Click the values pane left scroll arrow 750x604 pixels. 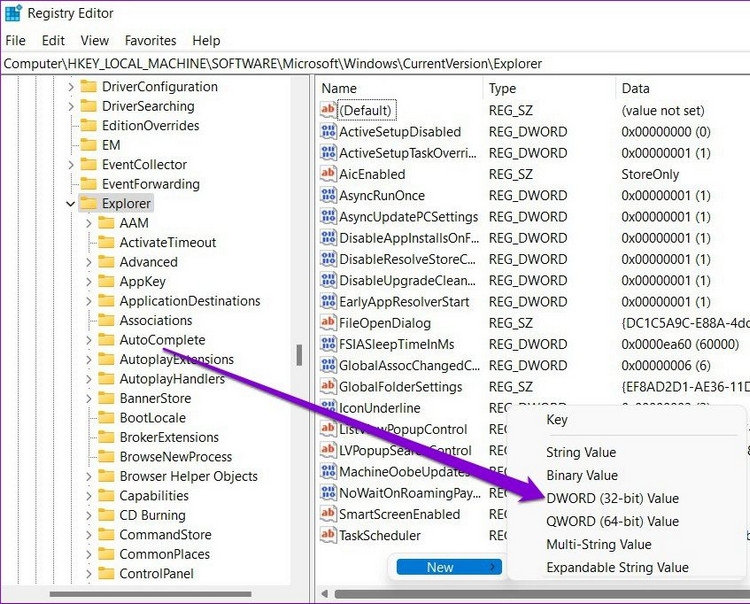tap(325, 594)
